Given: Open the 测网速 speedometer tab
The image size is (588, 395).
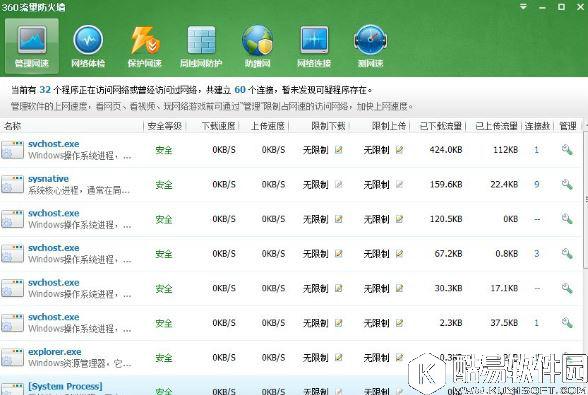Looking at the screenshot, I should [370, 47].
